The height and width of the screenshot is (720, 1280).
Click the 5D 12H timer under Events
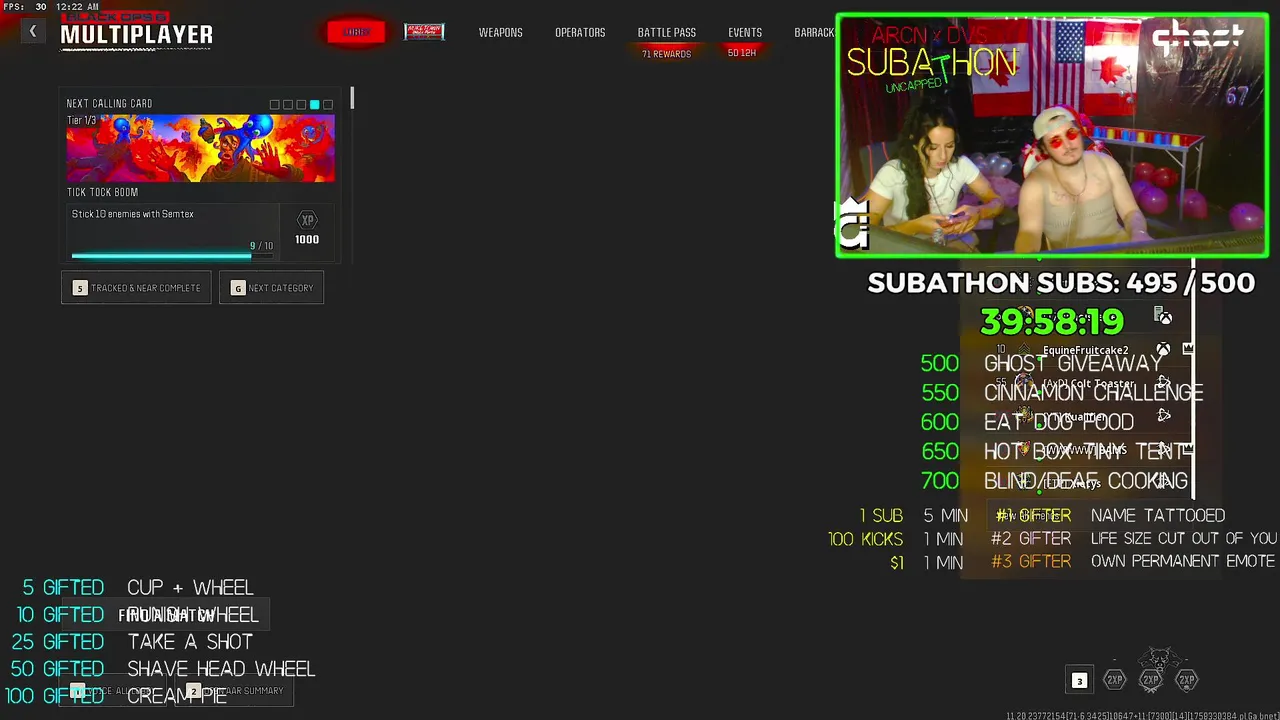point(742,53)
